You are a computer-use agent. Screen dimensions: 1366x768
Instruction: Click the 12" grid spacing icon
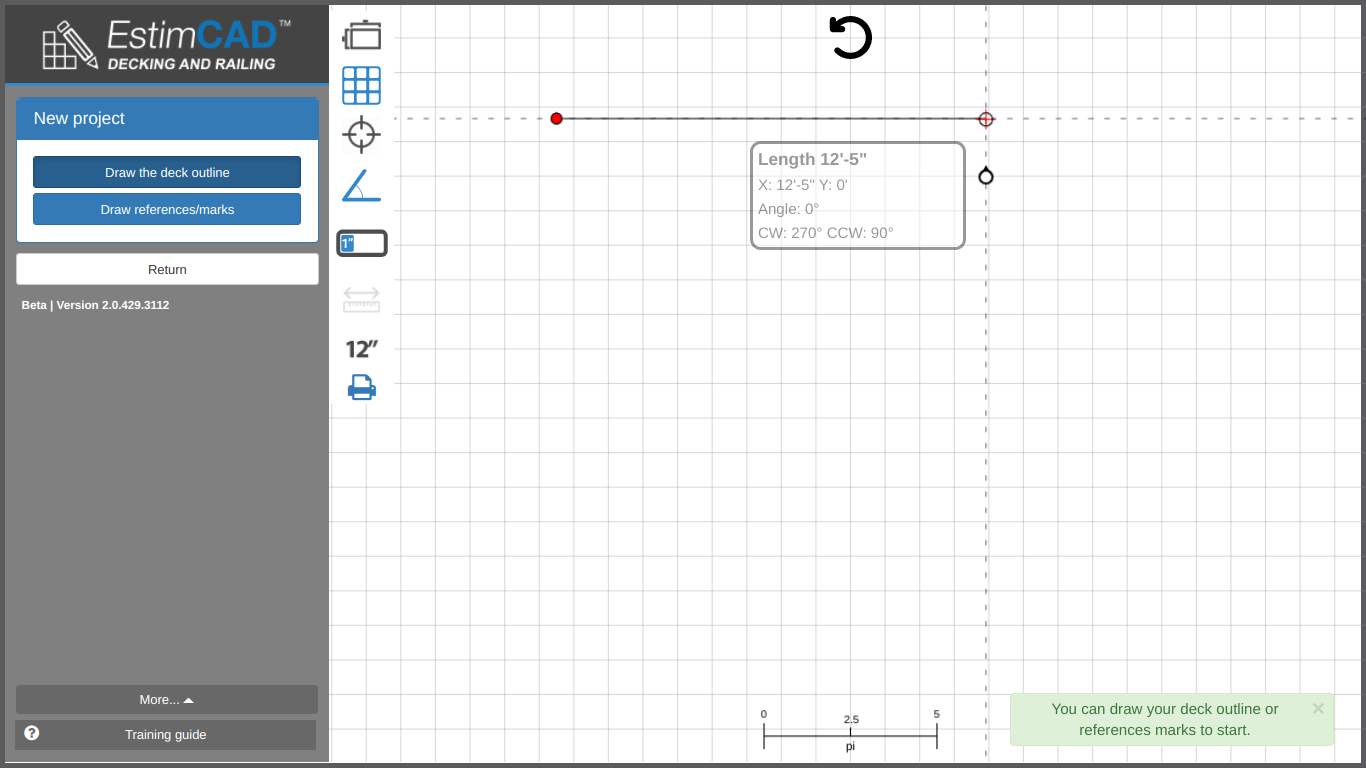tap(362, 349)
